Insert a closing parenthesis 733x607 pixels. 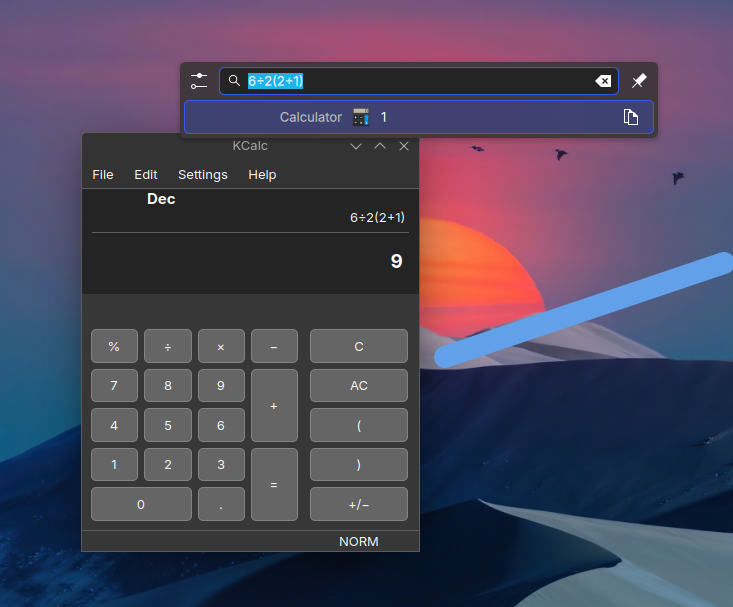point(359,464)
